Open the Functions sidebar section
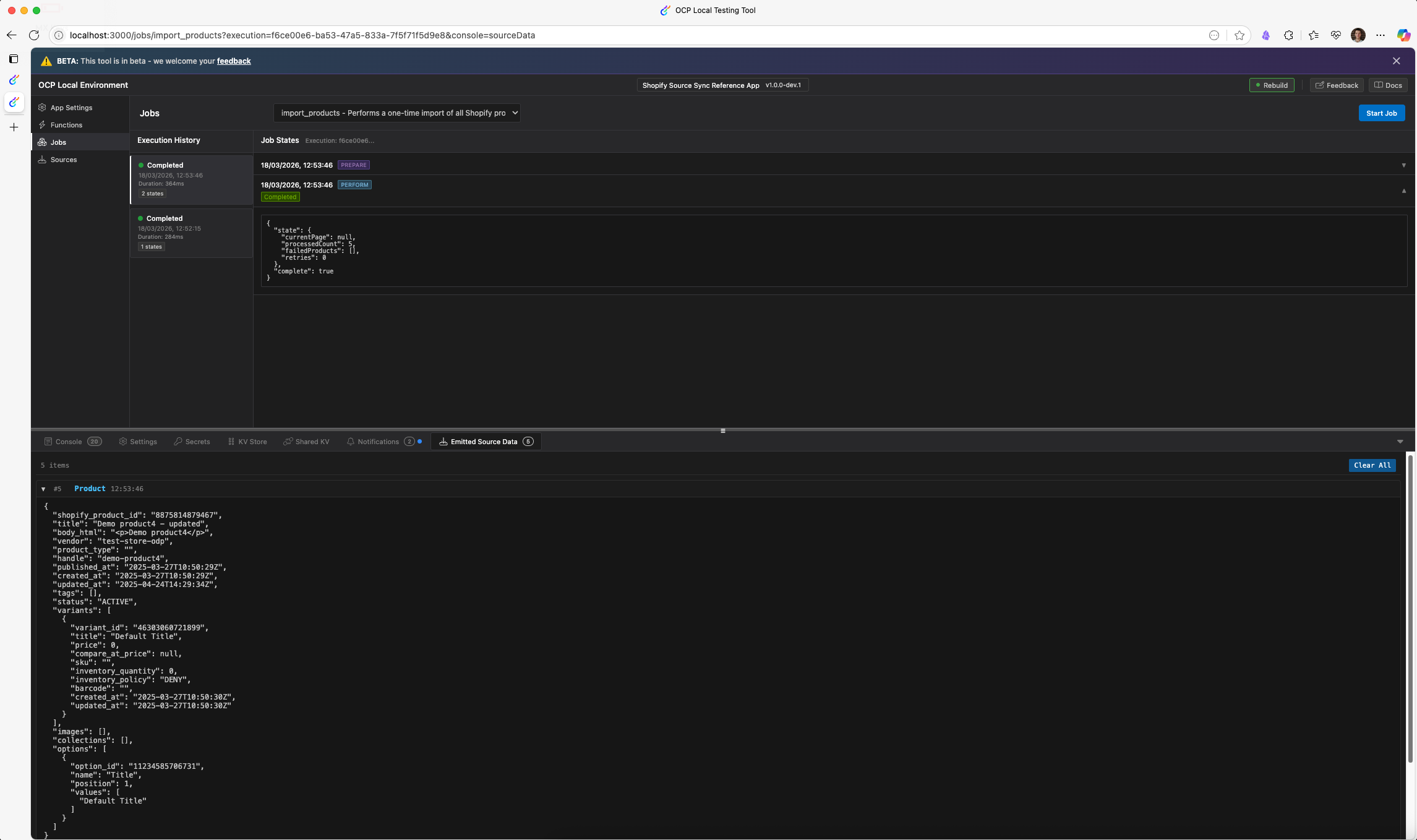This screenshot has width=1417, height=840. [66, 125]
